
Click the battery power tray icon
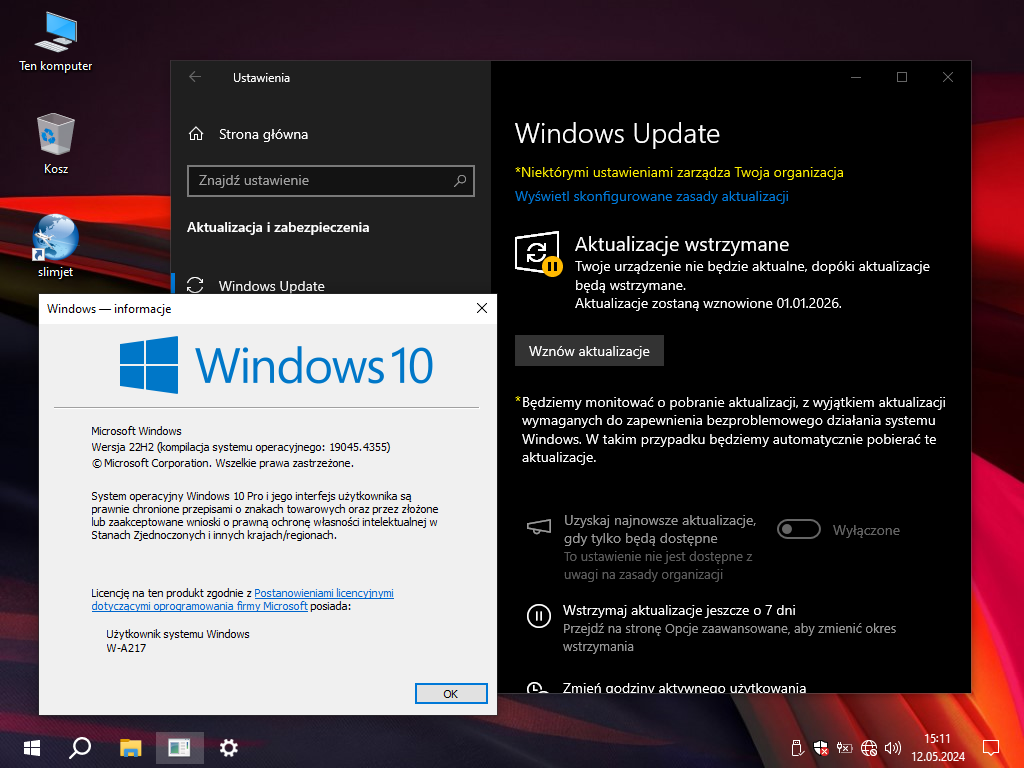click(x=844, y=747)
